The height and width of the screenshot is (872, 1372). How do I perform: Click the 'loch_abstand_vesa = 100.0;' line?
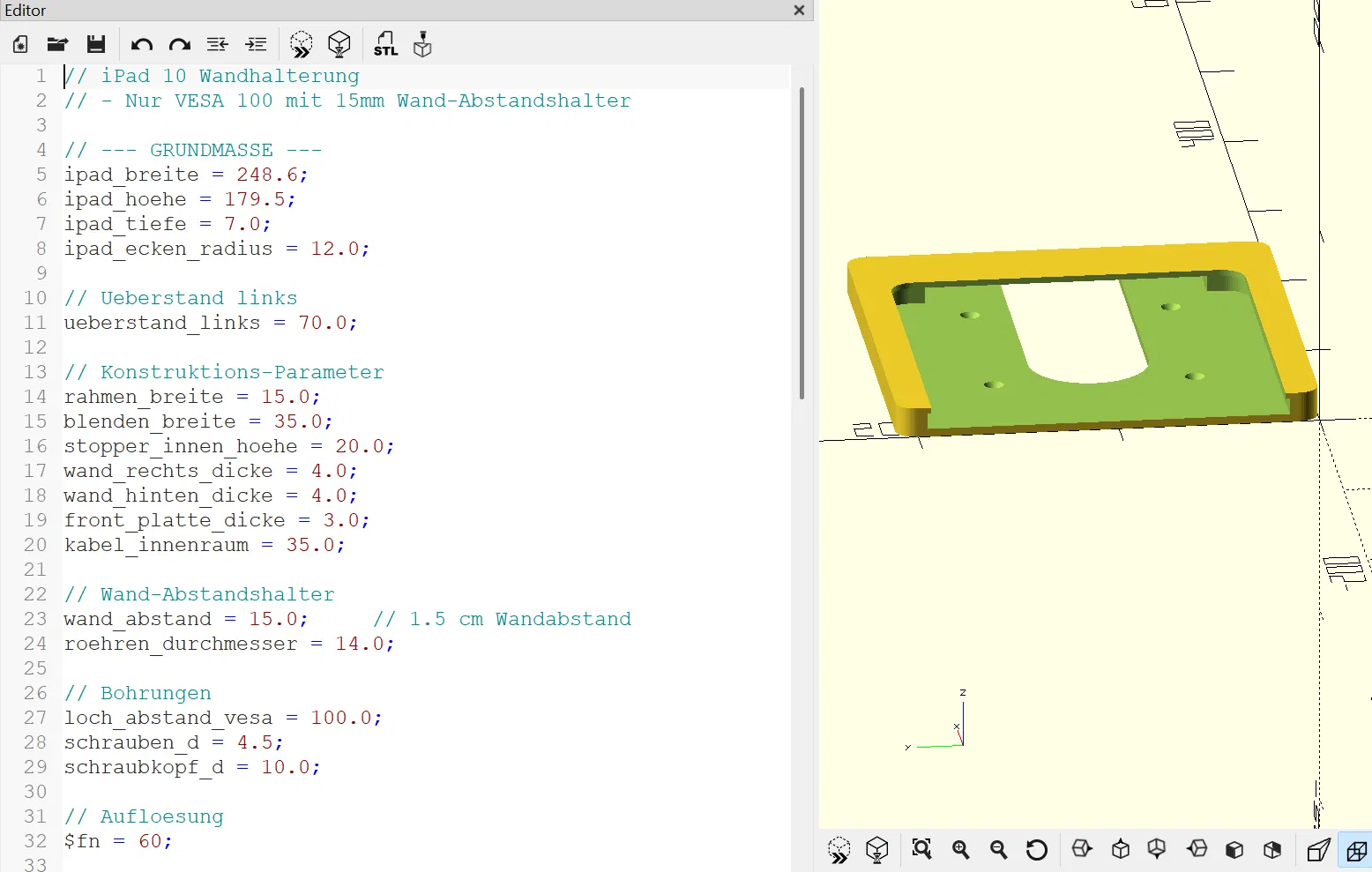pyautogui.click(x=223, y=718)
